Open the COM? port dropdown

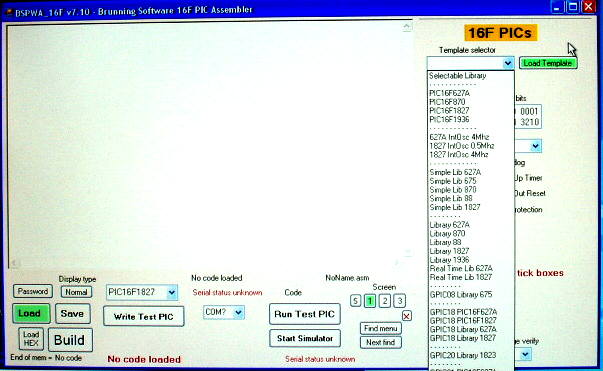coord(238,312)
